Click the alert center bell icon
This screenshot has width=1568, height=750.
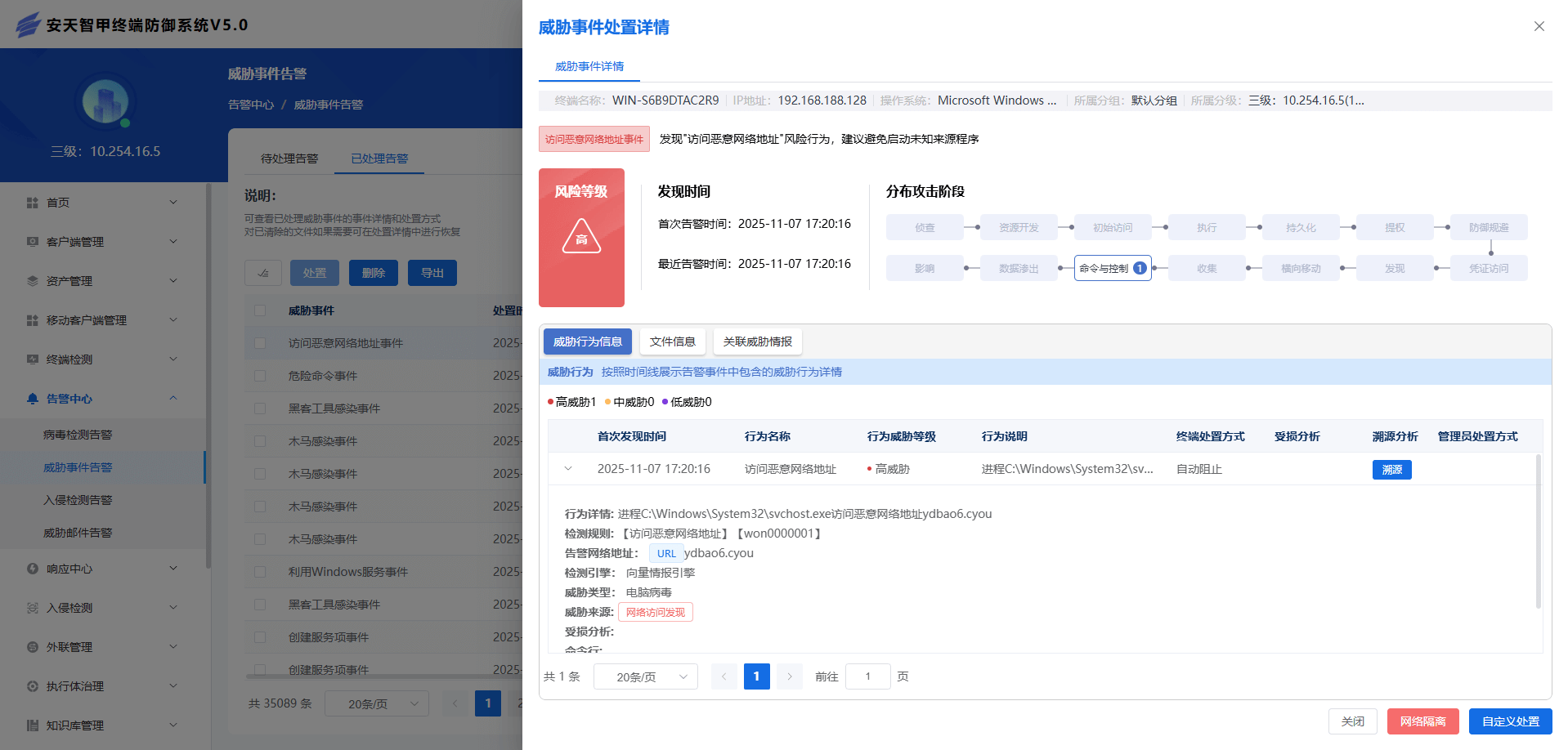tap(33, 399)
